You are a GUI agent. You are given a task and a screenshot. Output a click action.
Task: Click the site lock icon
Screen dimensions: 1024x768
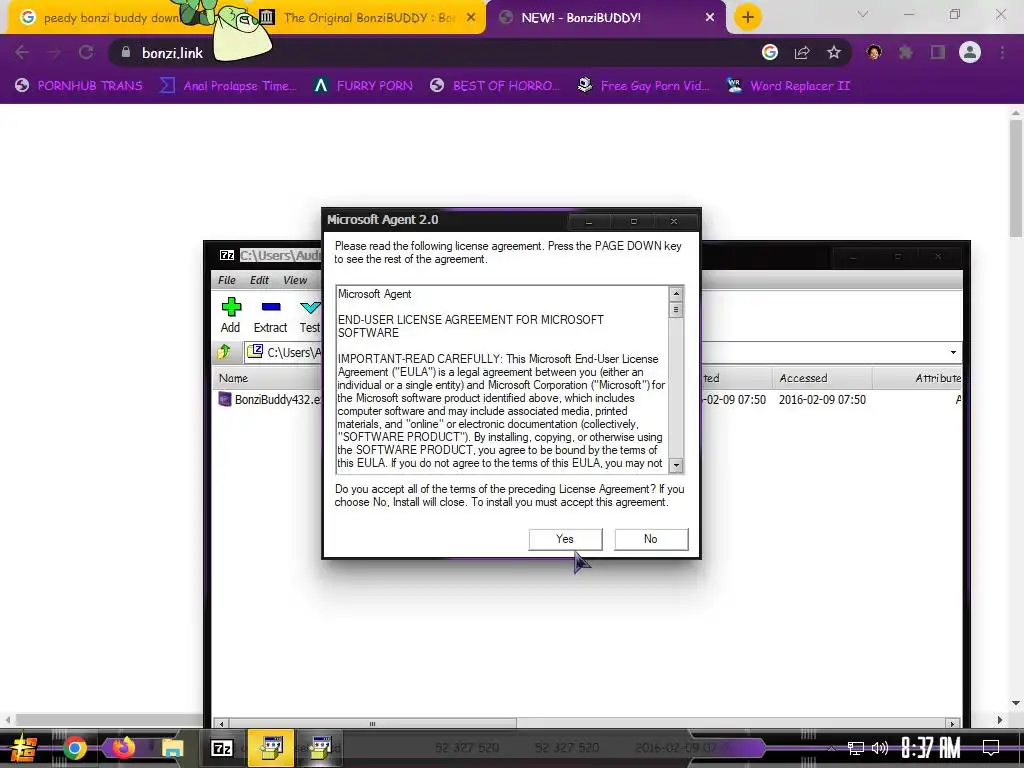click(x=126, y=52)
